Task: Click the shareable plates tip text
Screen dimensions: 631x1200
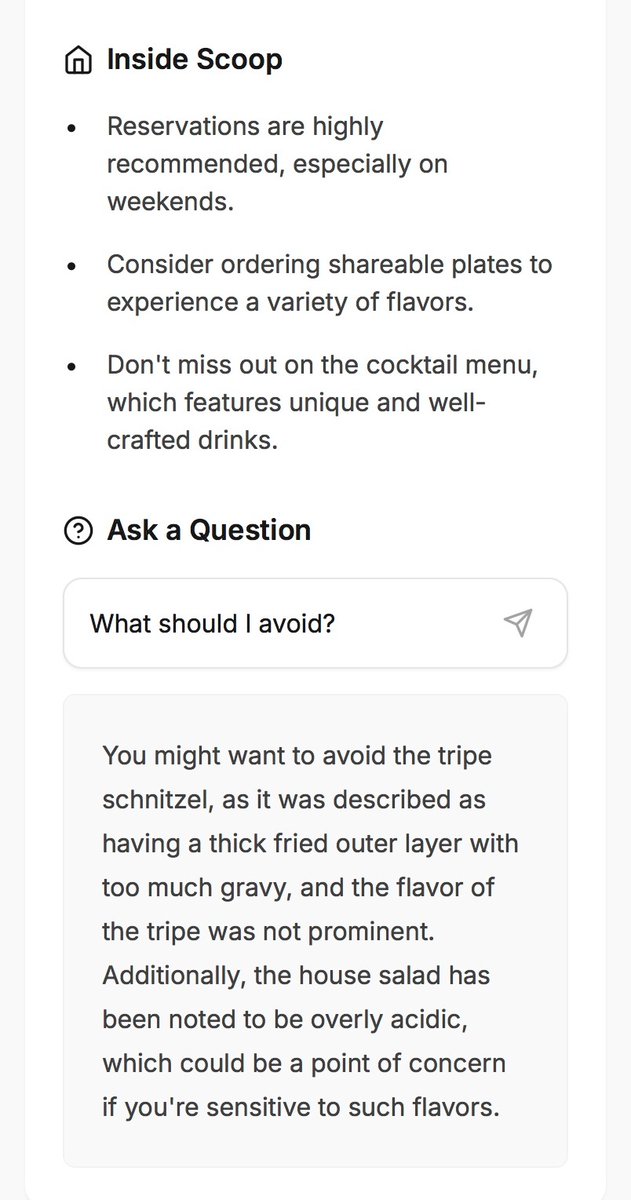Action: (x=328, y=265)
